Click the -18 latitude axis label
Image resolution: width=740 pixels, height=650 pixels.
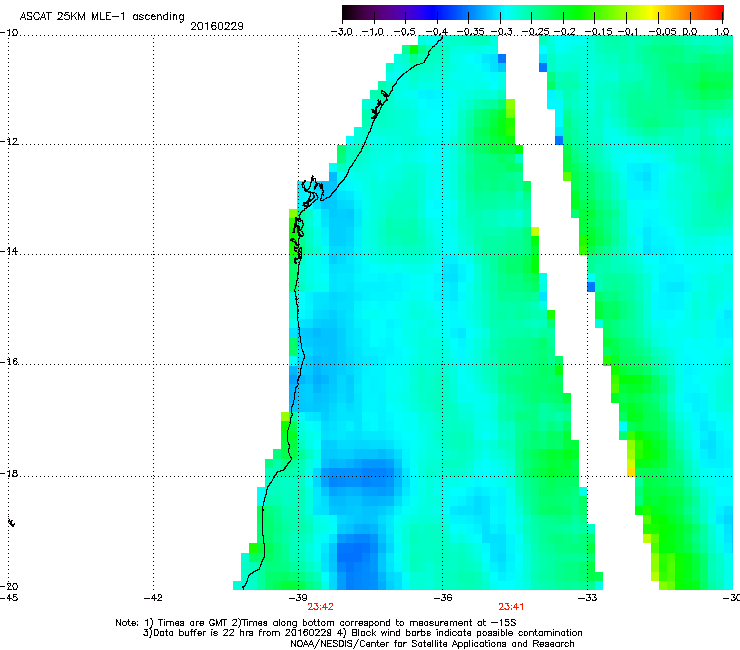[8, 473]
